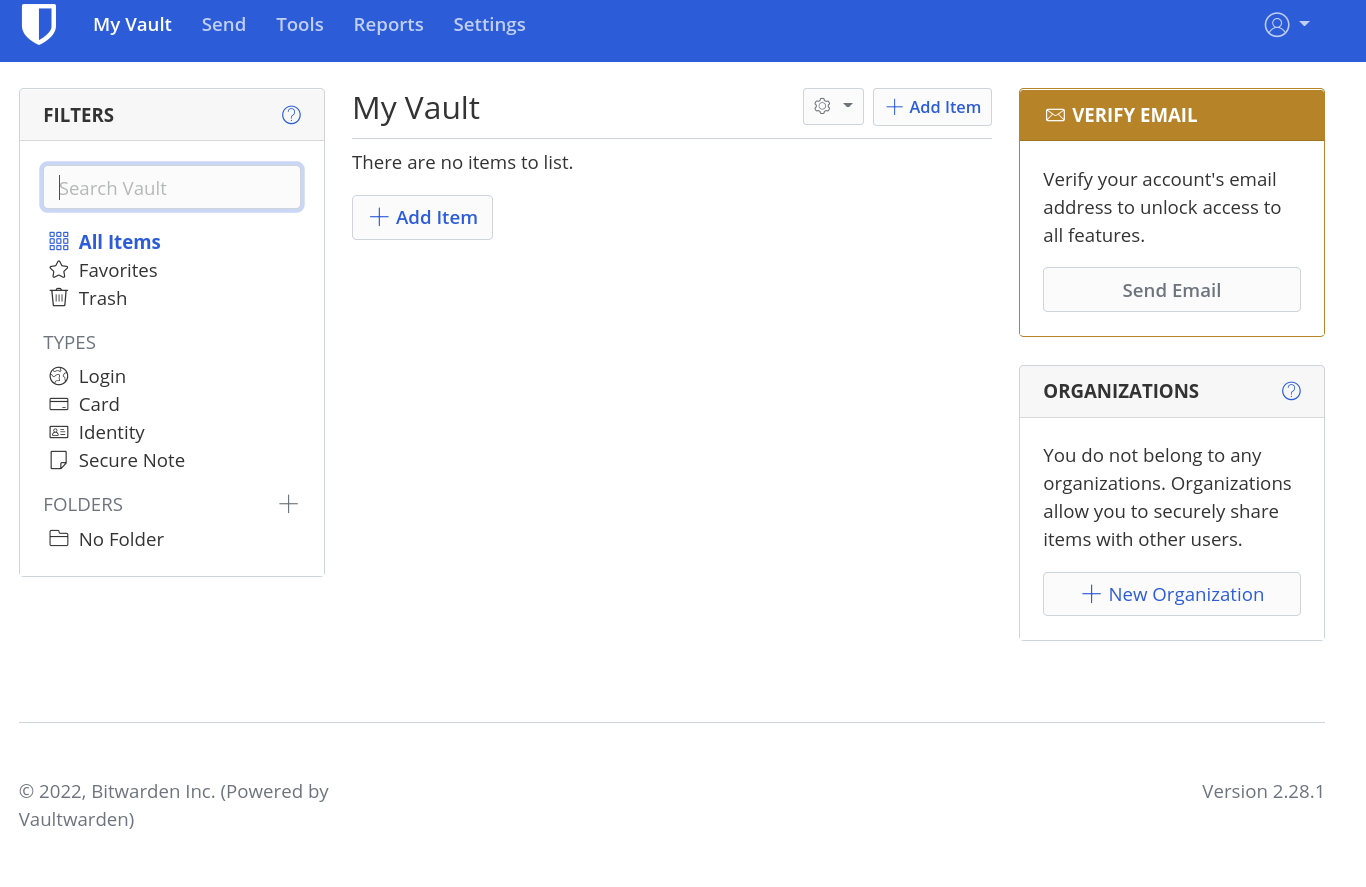Click the All Items grid icon
The image size is (1366, 887).
point(59,242)
